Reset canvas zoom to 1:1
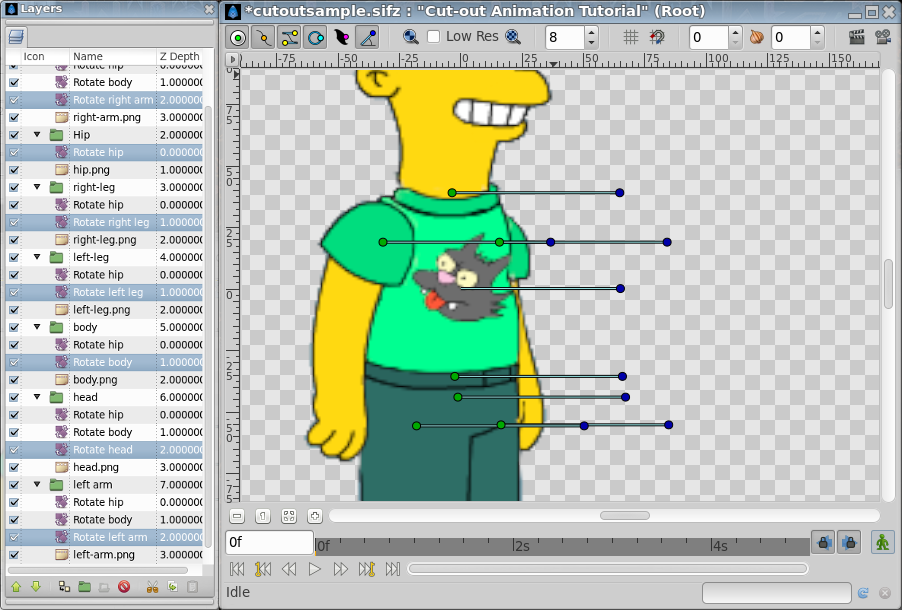 (263, 516)
